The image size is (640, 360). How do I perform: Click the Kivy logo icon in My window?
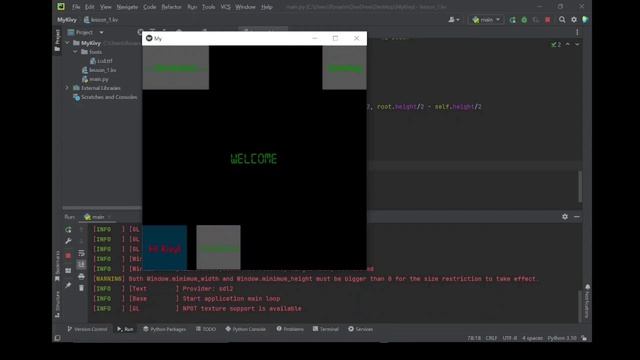pos(149,38)
